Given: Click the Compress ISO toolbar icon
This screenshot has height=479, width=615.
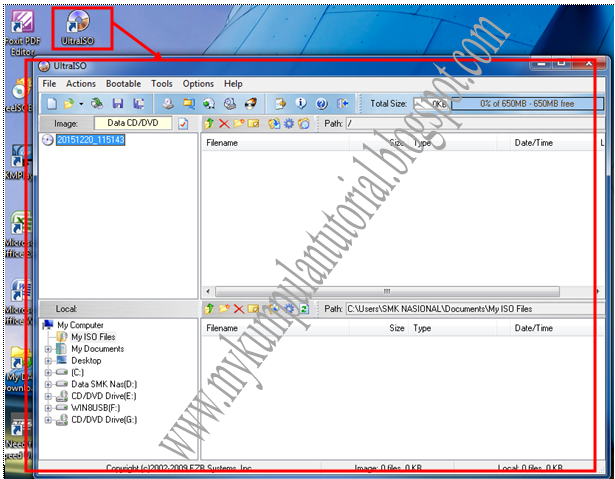Looking at the screenshot, I should pos(189,104).
